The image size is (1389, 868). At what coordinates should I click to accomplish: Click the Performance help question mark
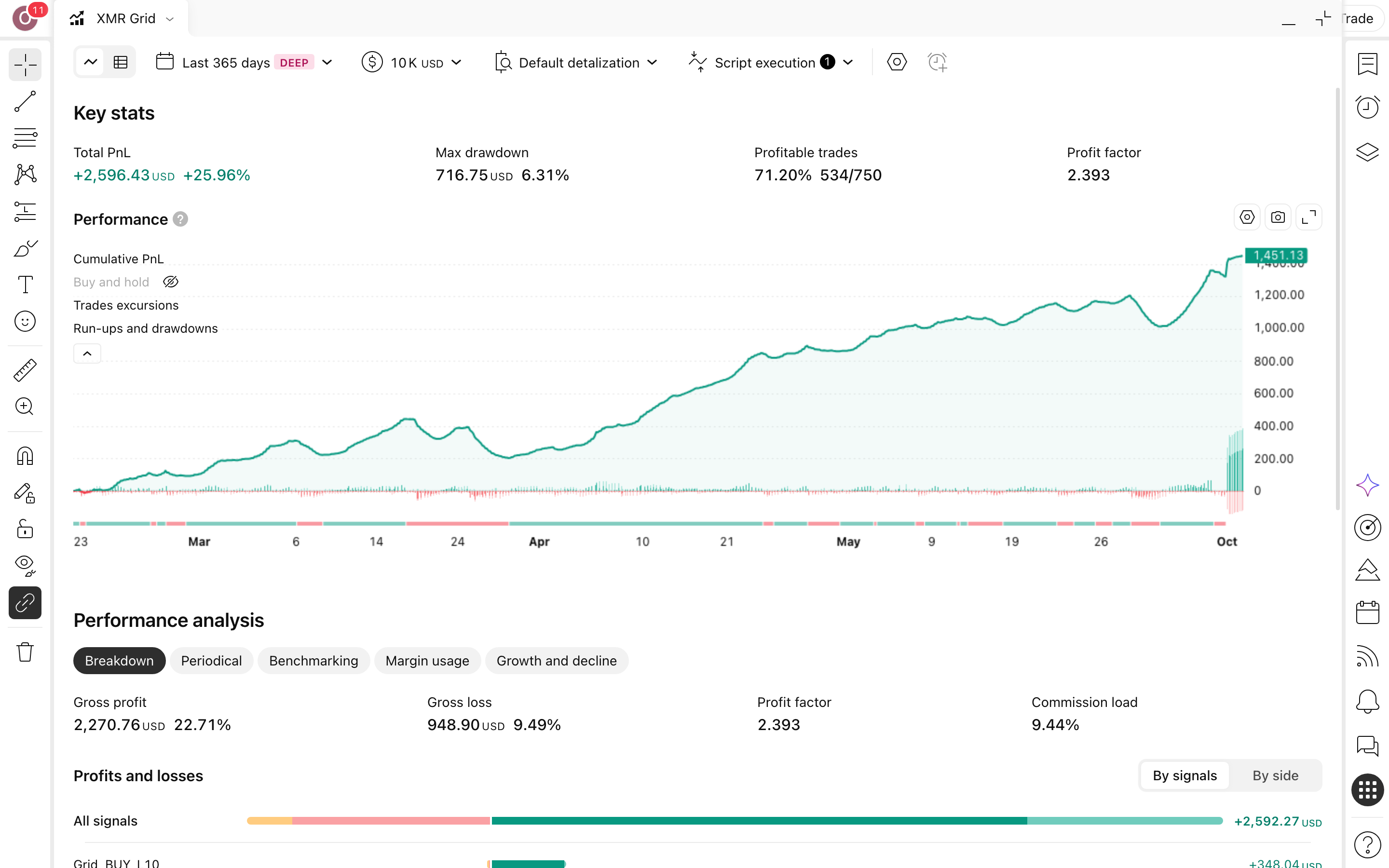pos(180,219)
